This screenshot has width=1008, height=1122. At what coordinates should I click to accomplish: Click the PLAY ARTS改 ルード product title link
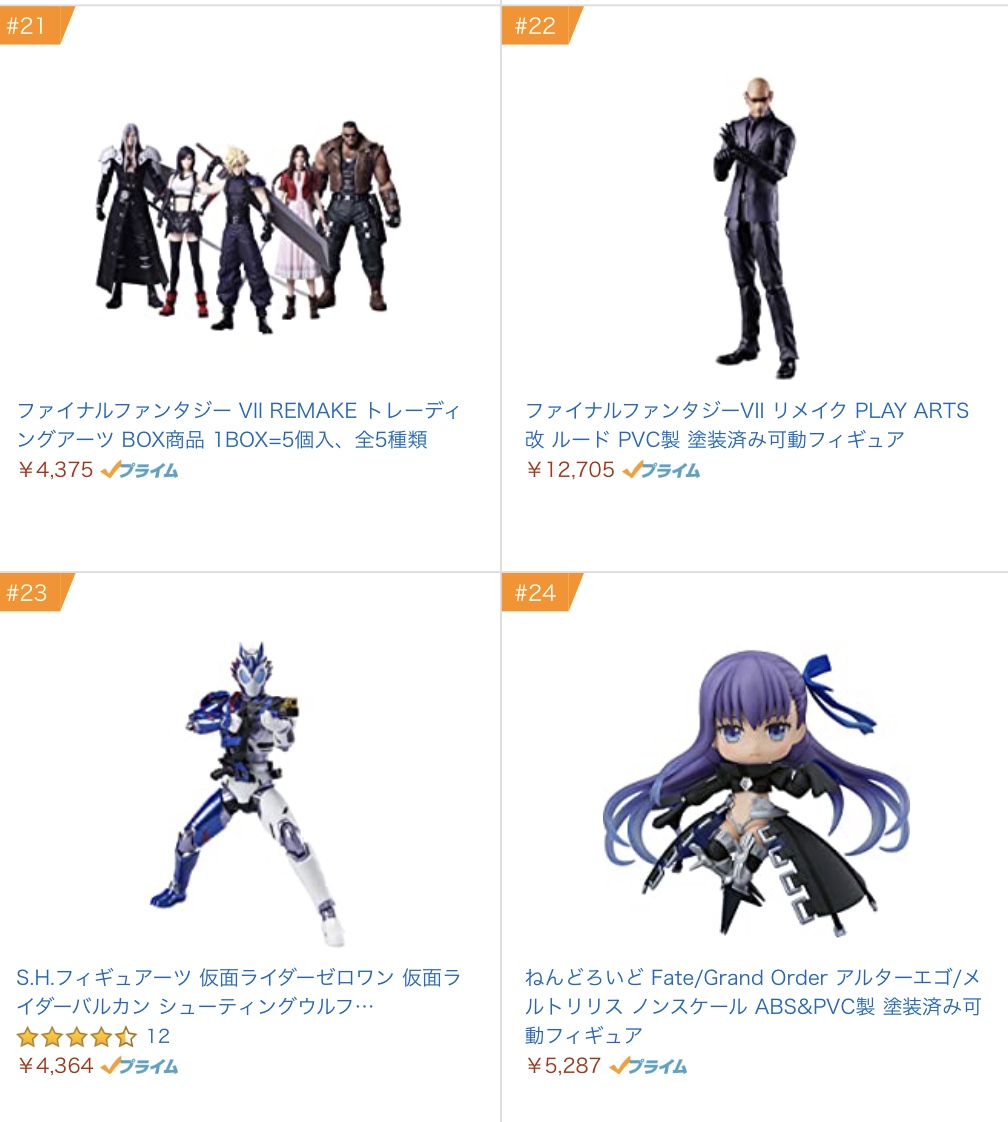coord(747,425)
